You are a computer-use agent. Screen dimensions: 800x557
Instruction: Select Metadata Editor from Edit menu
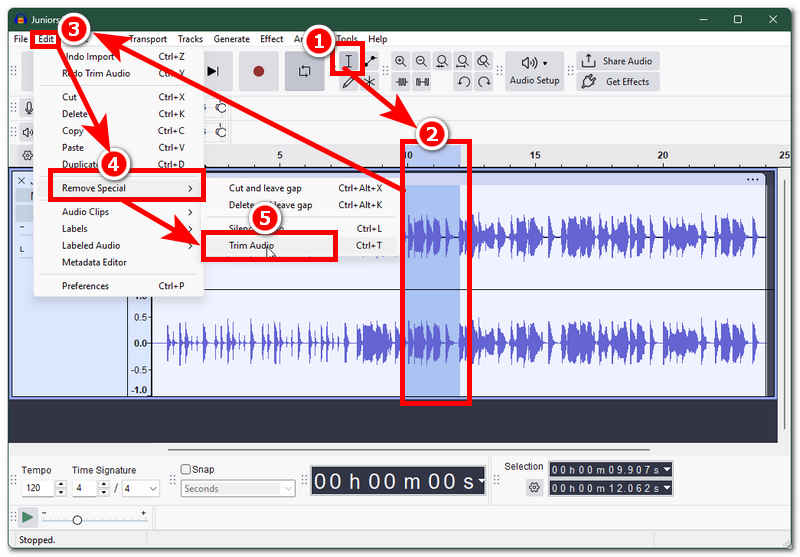pos(120,262)
